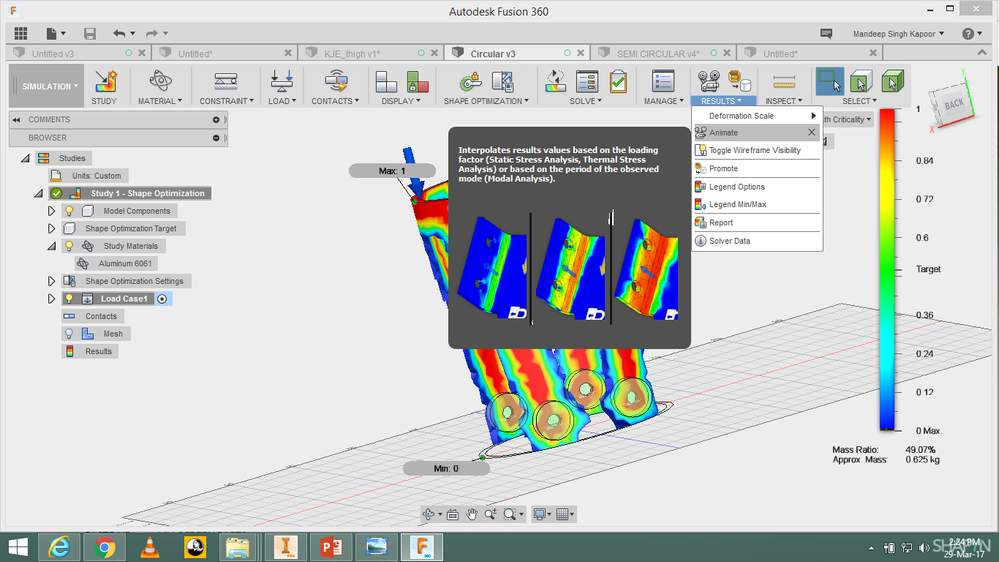This screenshot has width=999, height=562.
Task: Toggle visibility bulb for Model Components
Action: coord(69,211)
